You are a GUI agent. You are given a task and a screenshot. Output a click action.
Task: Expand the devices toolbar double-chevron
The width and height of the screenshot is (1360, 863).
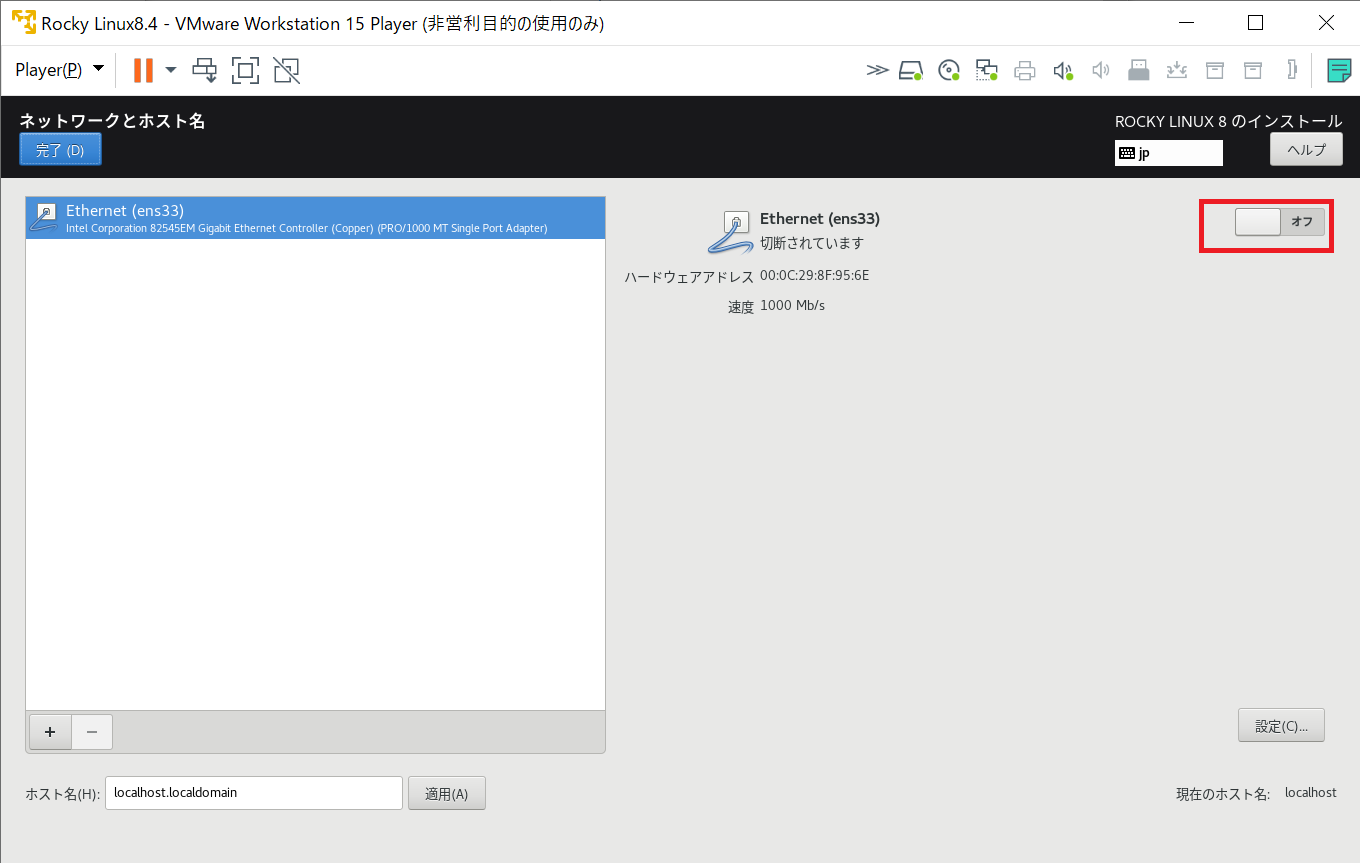click(877, 70)
